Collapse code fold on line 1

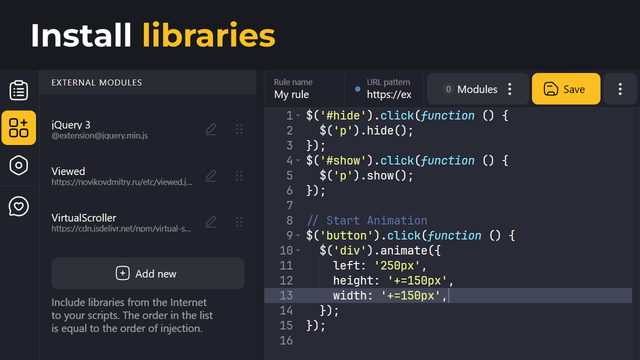[298, 116]
